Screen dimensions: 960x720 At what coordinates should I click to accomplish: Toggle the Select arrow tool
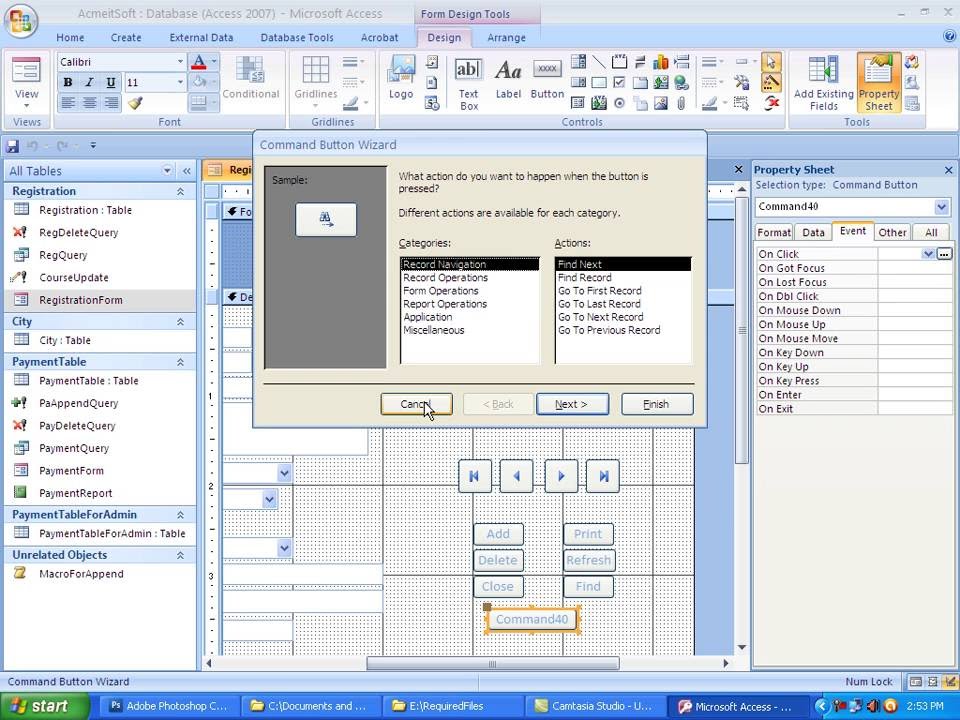[771, 62]
